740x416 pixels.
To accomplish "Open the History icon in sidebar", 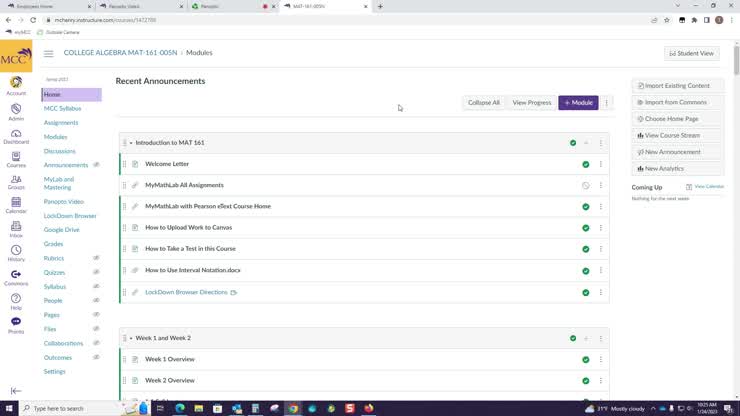I will click(x=16, y=252).
